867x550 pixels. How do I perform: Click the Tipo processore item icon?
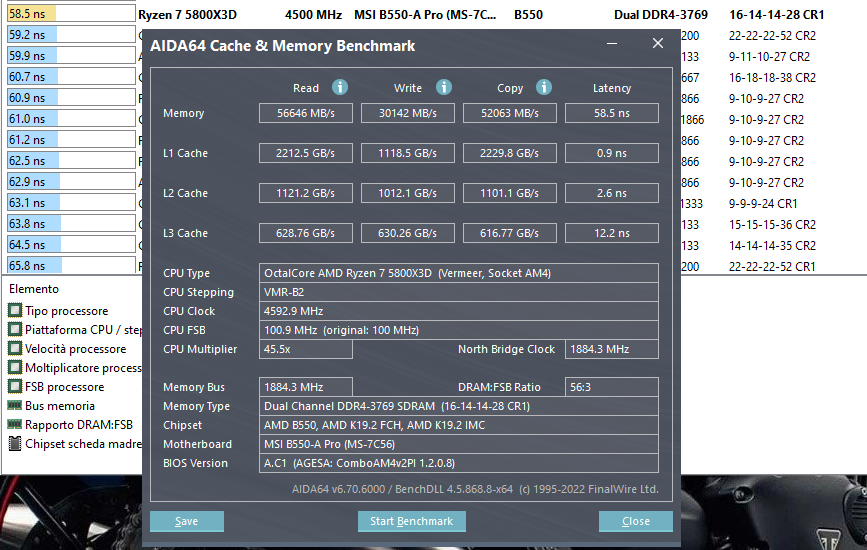click(x=15, y=310)
